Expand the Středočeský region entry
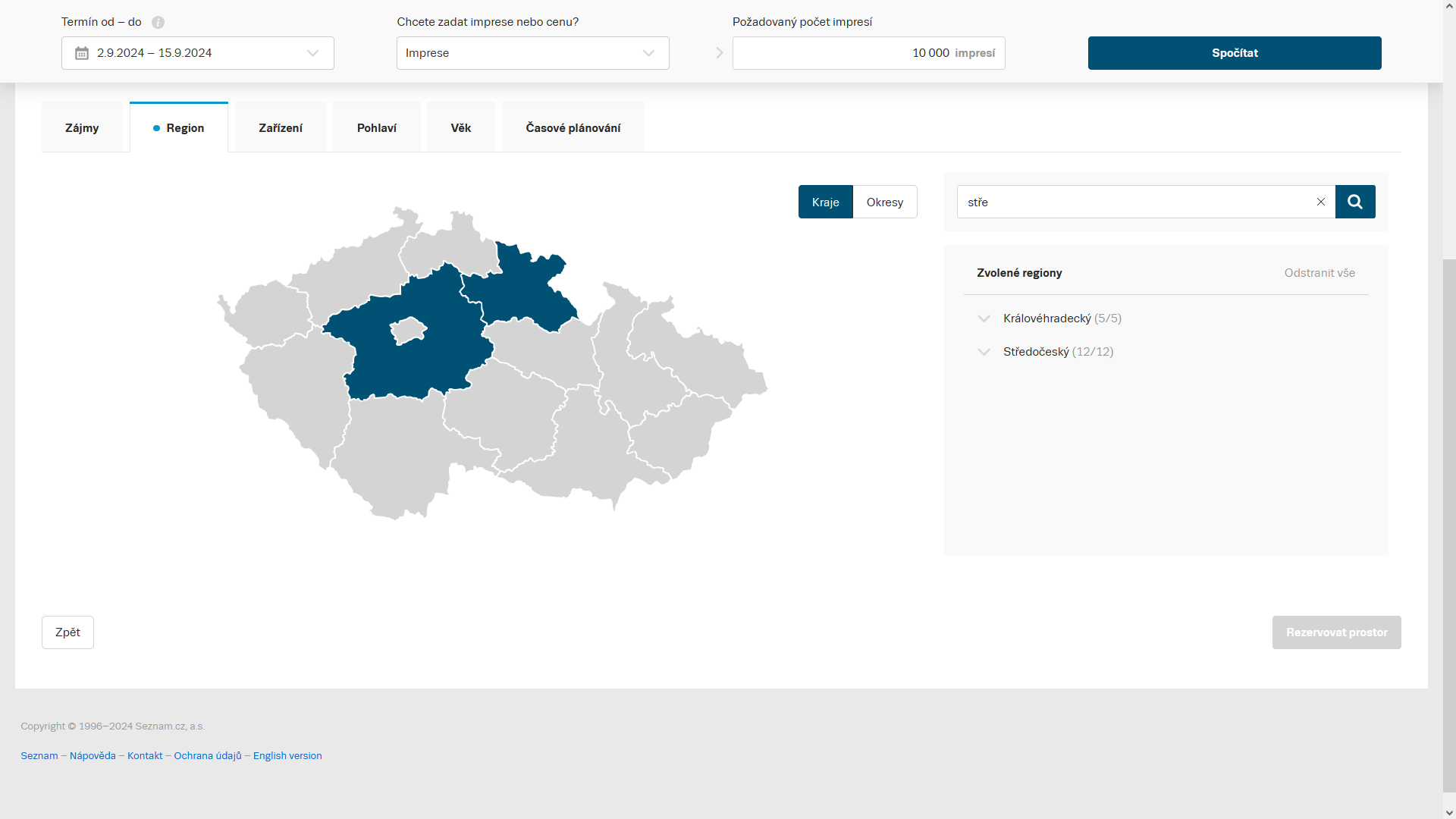 point(984,352)
